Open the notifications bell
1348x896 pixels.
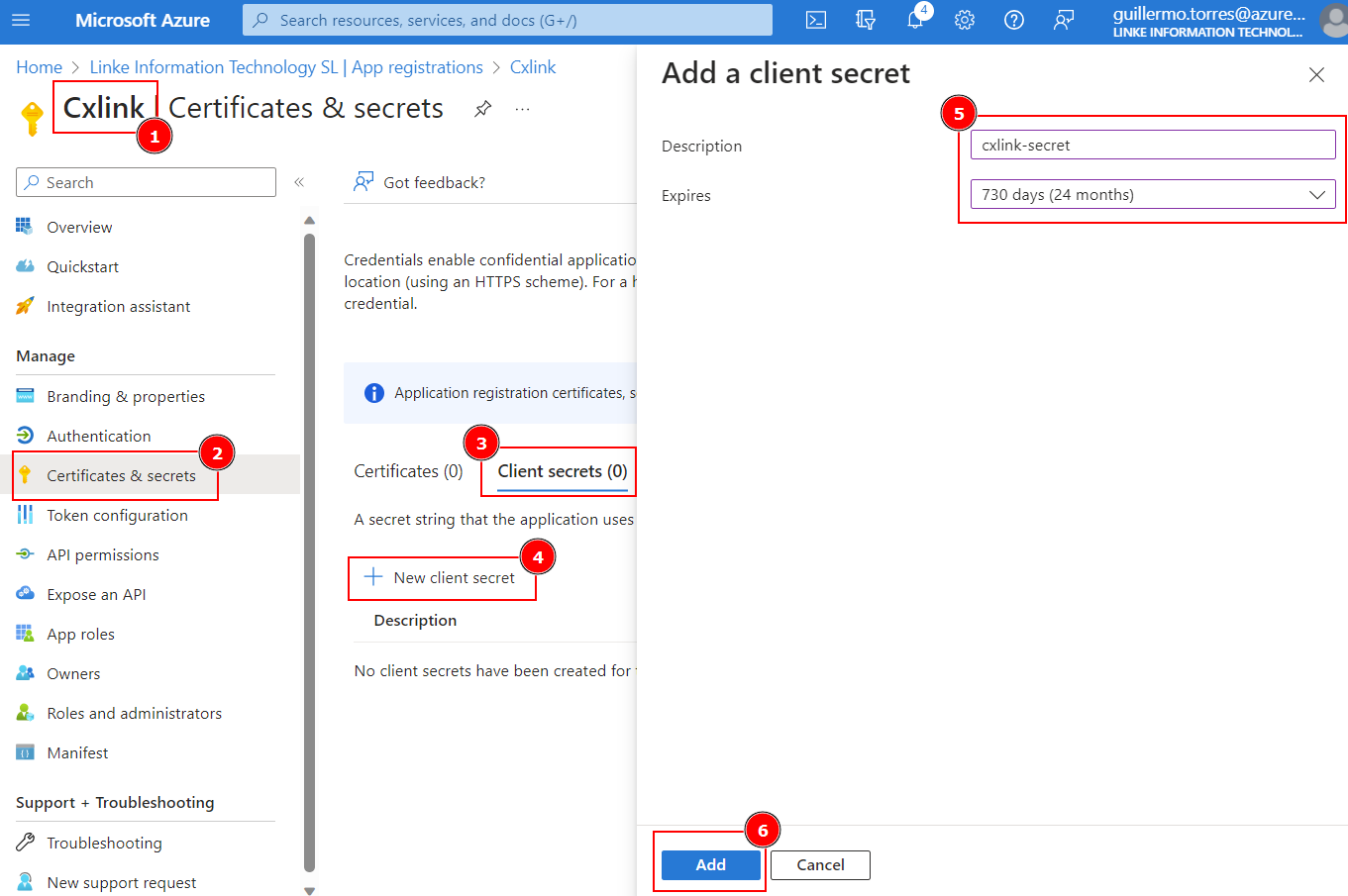pos(915,20)
